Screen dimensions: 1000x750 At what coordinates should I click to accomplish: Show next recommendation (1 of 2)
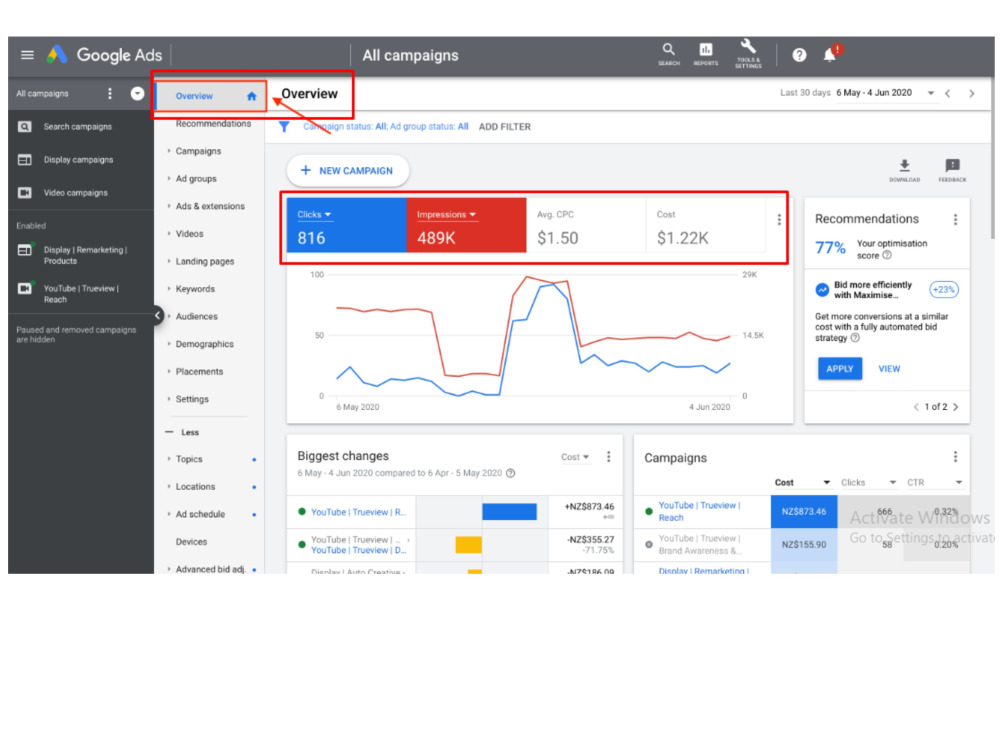click(955, 407)
